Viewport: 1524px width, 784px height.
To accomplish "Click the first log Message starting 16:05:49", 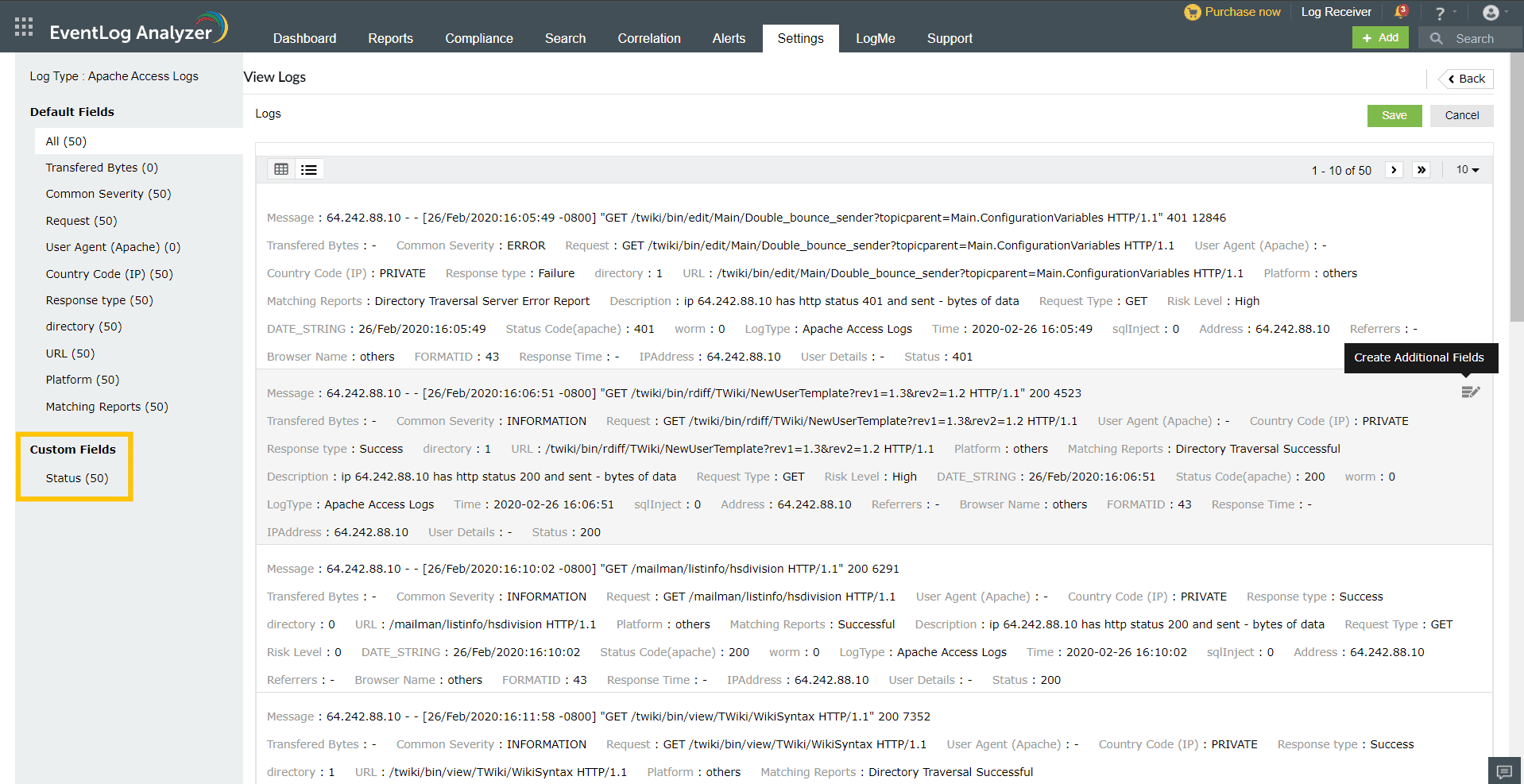I will point(746,218).
